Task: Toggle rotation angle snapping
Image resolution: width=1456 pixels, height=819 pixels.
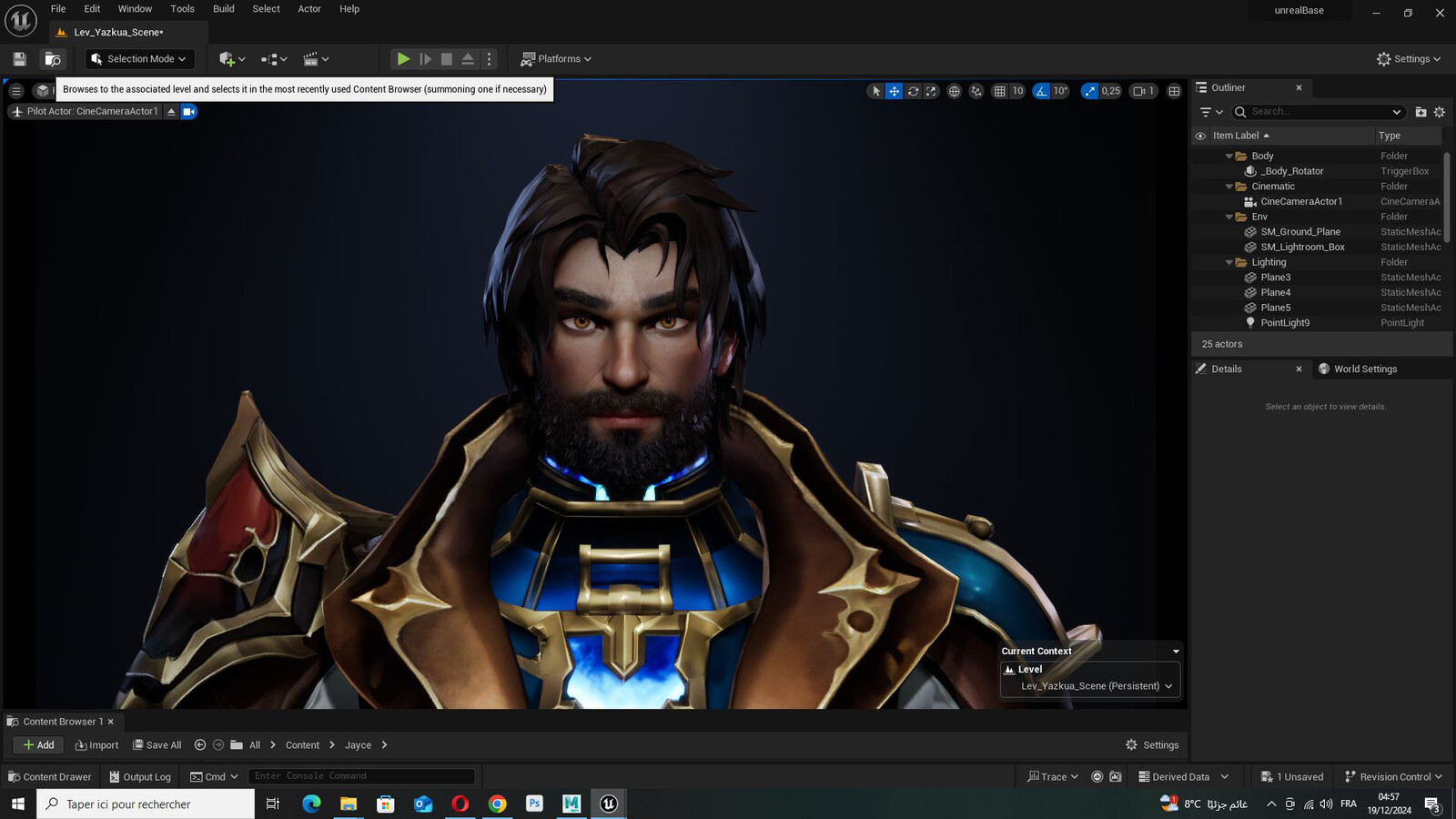Action: [1042, 91]
